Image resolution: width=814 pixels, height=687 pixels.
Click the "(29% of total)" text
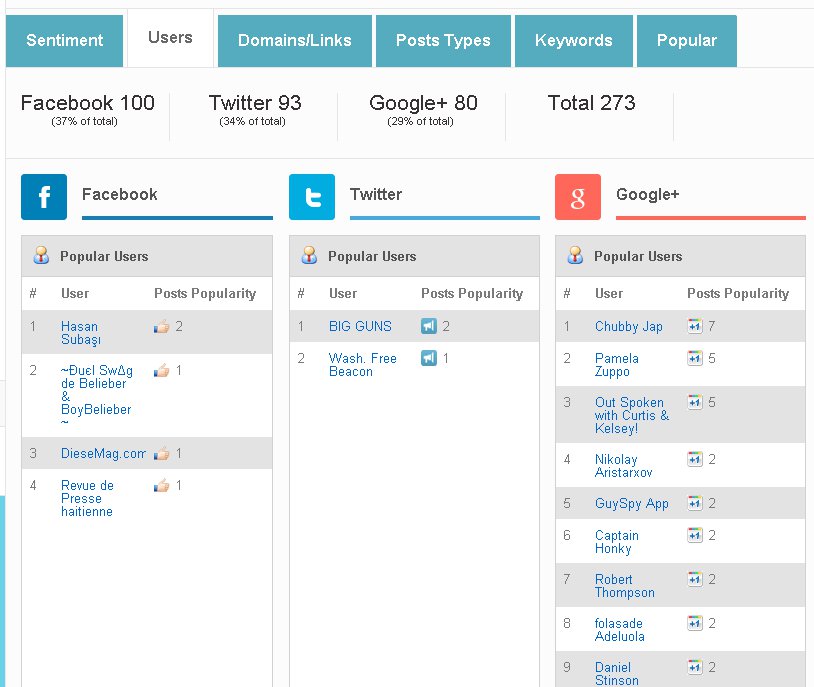click(420, 122)
